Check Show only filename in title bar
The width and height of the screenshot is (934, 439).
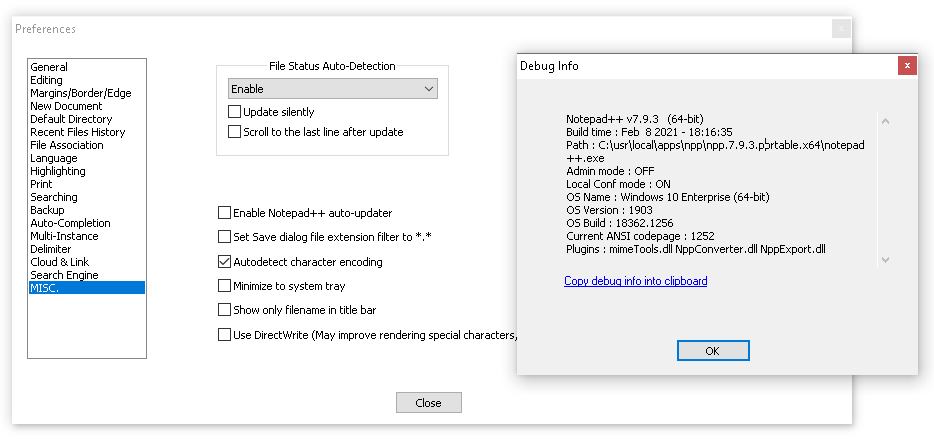tap(224, 310)
